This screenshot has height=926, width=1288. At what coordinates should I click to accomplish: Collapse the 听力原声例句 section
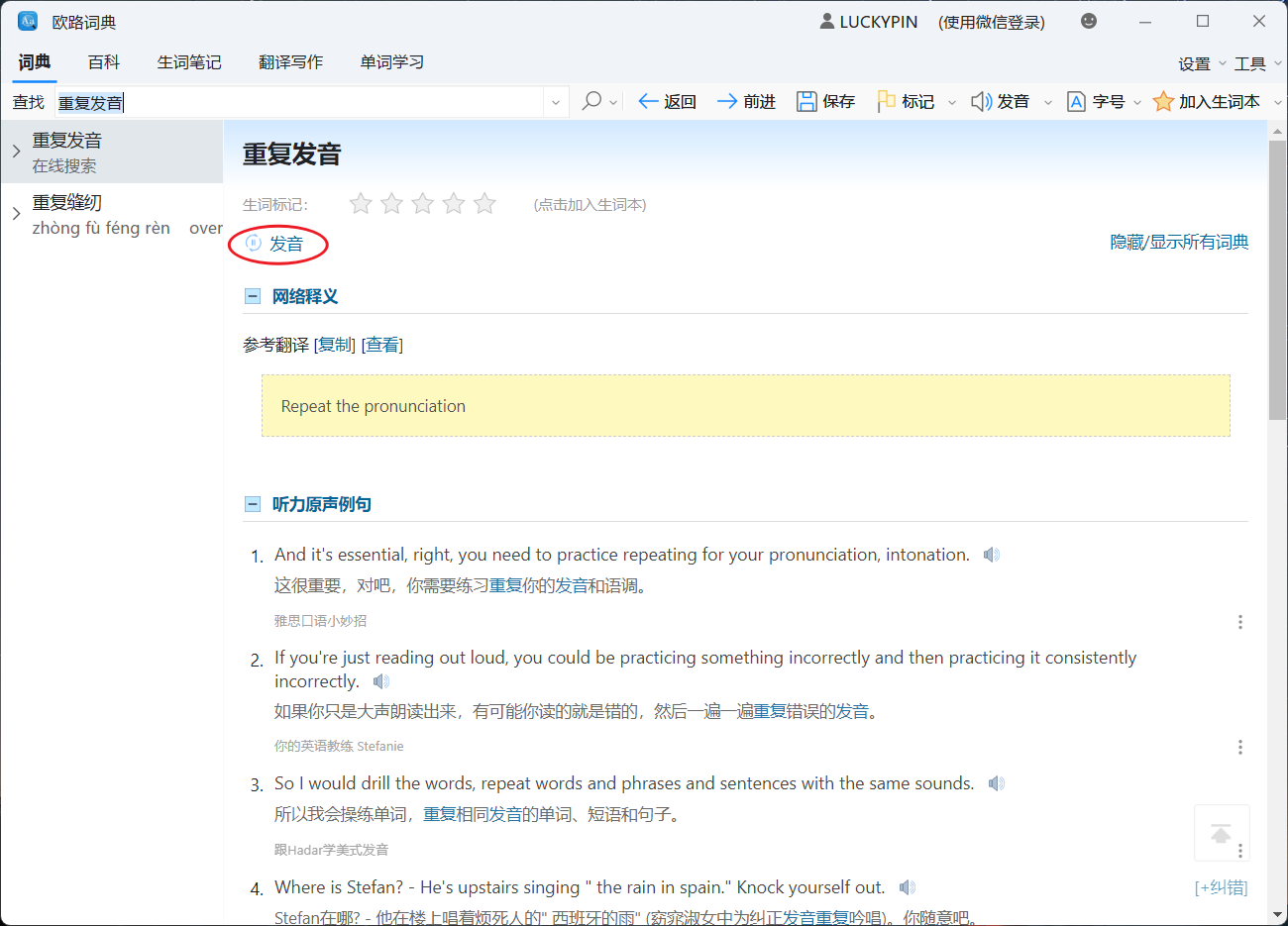pyautogui.click(x=252, y=504)
